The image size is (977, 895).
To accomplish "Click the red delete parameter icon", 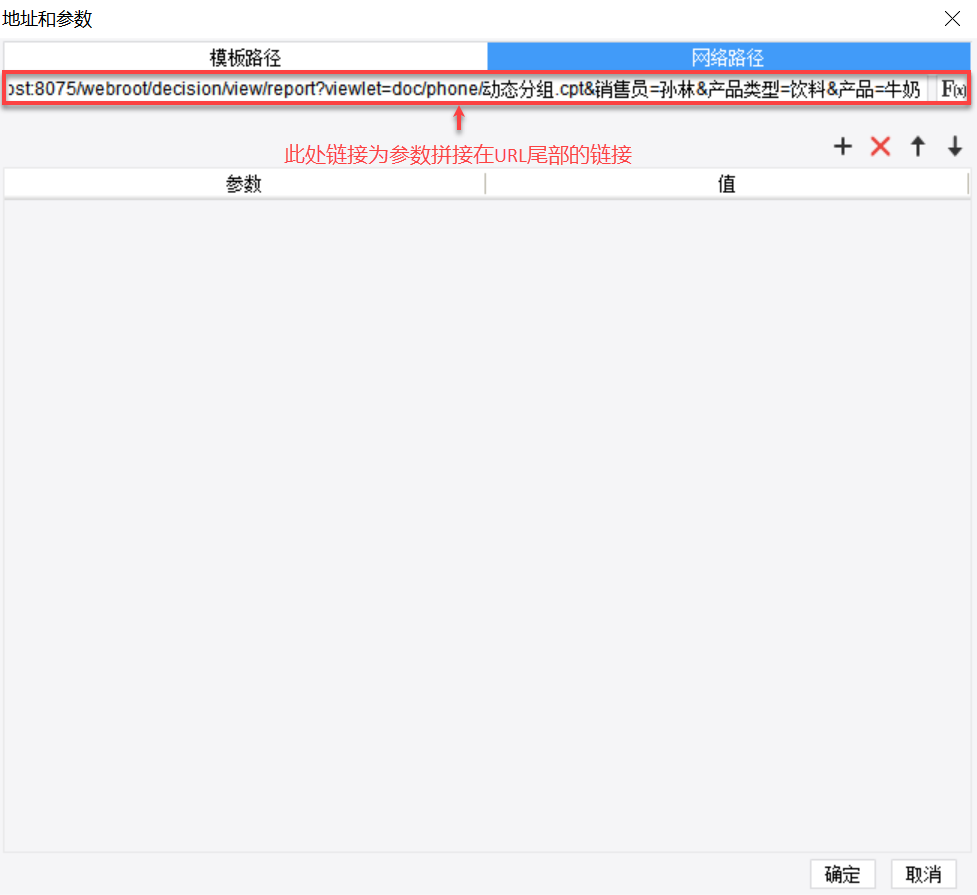I will [x=880, y=146].
